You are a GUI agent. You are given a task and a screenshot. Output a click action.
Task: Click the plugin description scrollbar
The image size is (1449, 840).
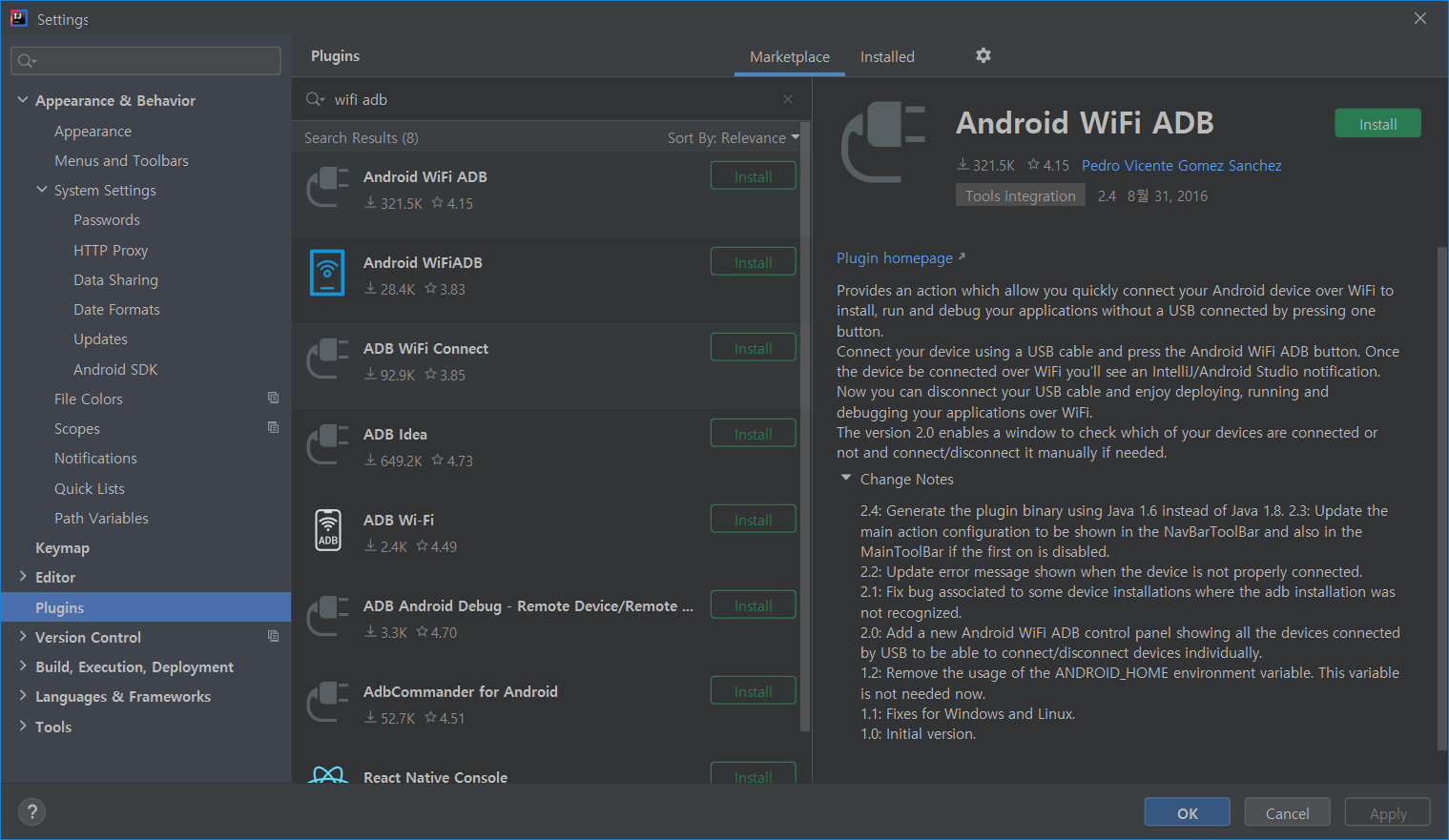point(1441,499)
